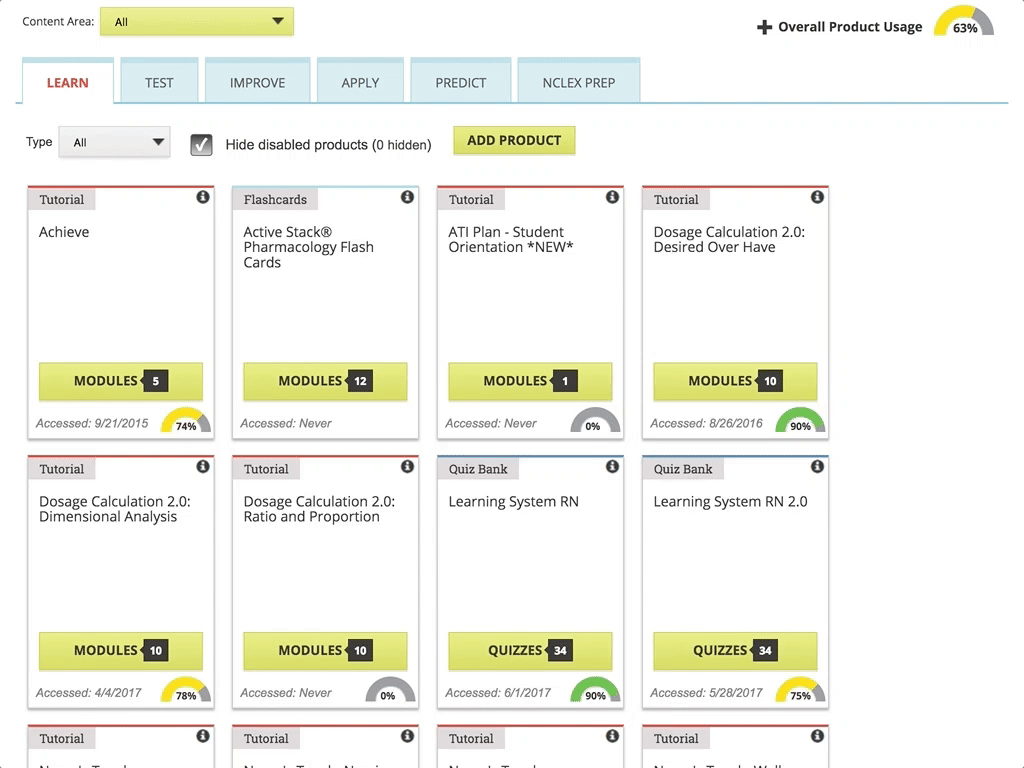Expand Overall Product Usage plus icon
The height and width of the screenshot is (768, 1024).
pyautogui.click(x=764, y=27)
